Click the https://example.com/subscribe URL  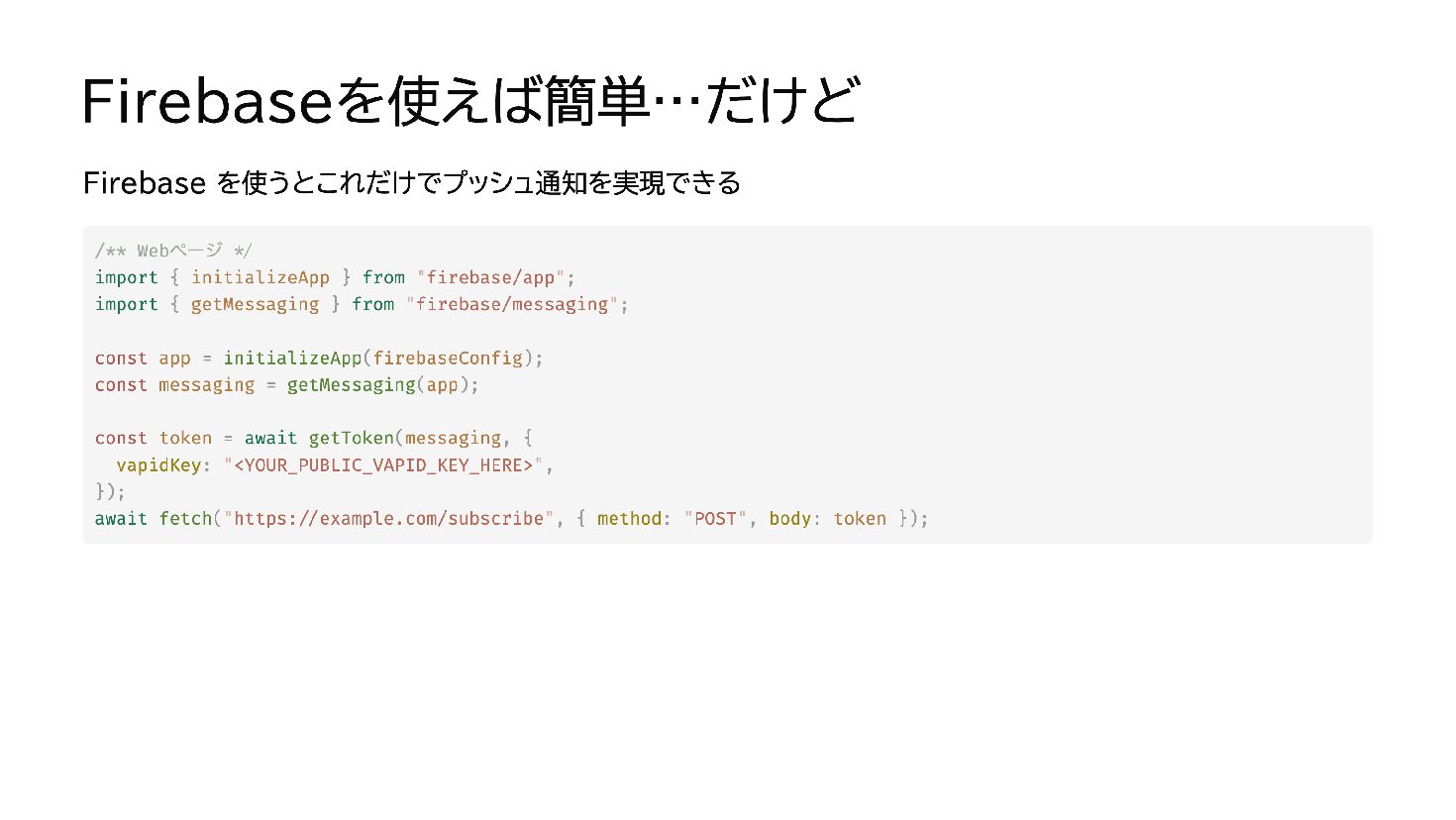tap(389, 518)
